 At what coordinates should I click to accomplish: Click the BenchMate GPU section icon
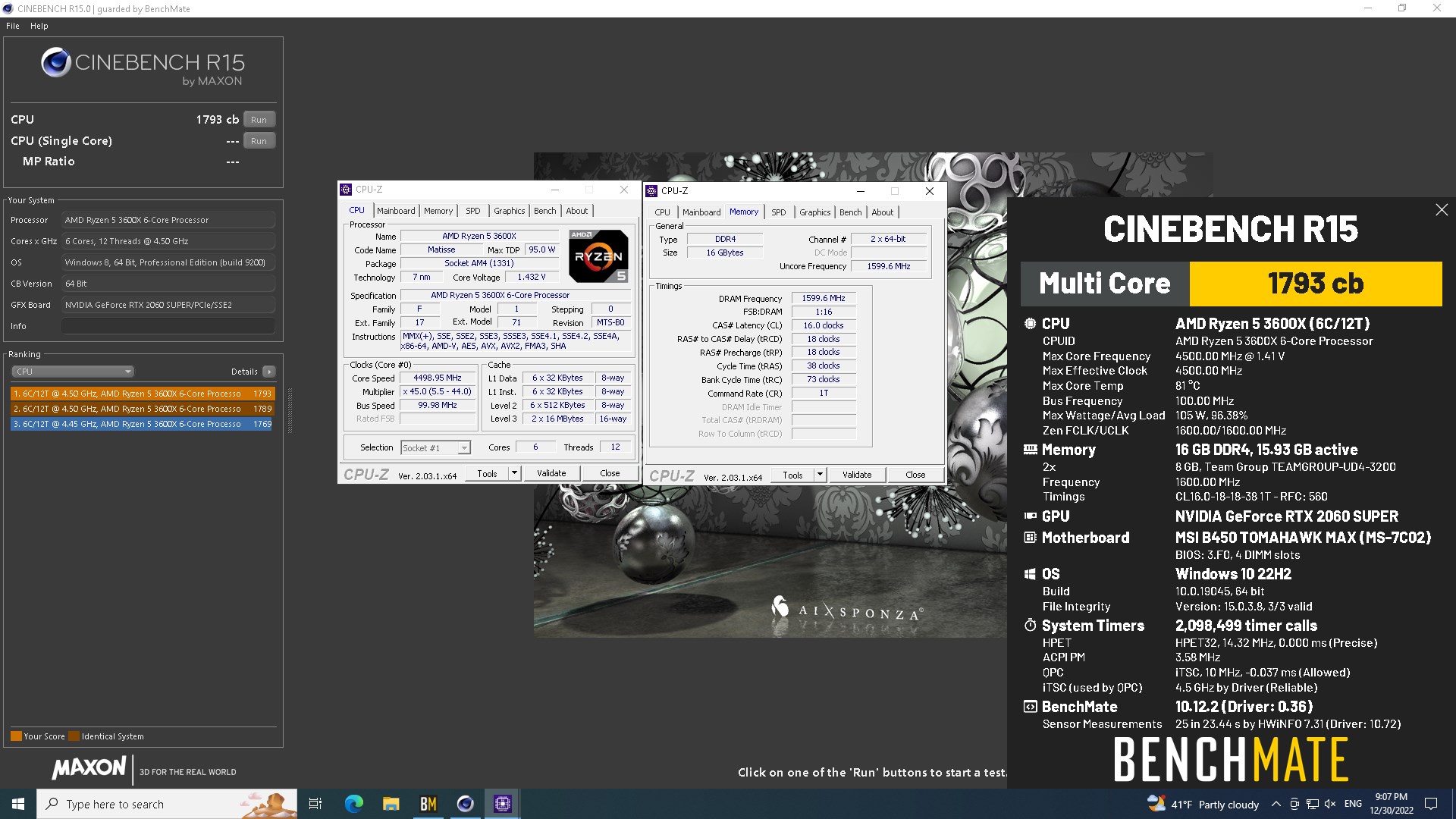point(1030,516)
